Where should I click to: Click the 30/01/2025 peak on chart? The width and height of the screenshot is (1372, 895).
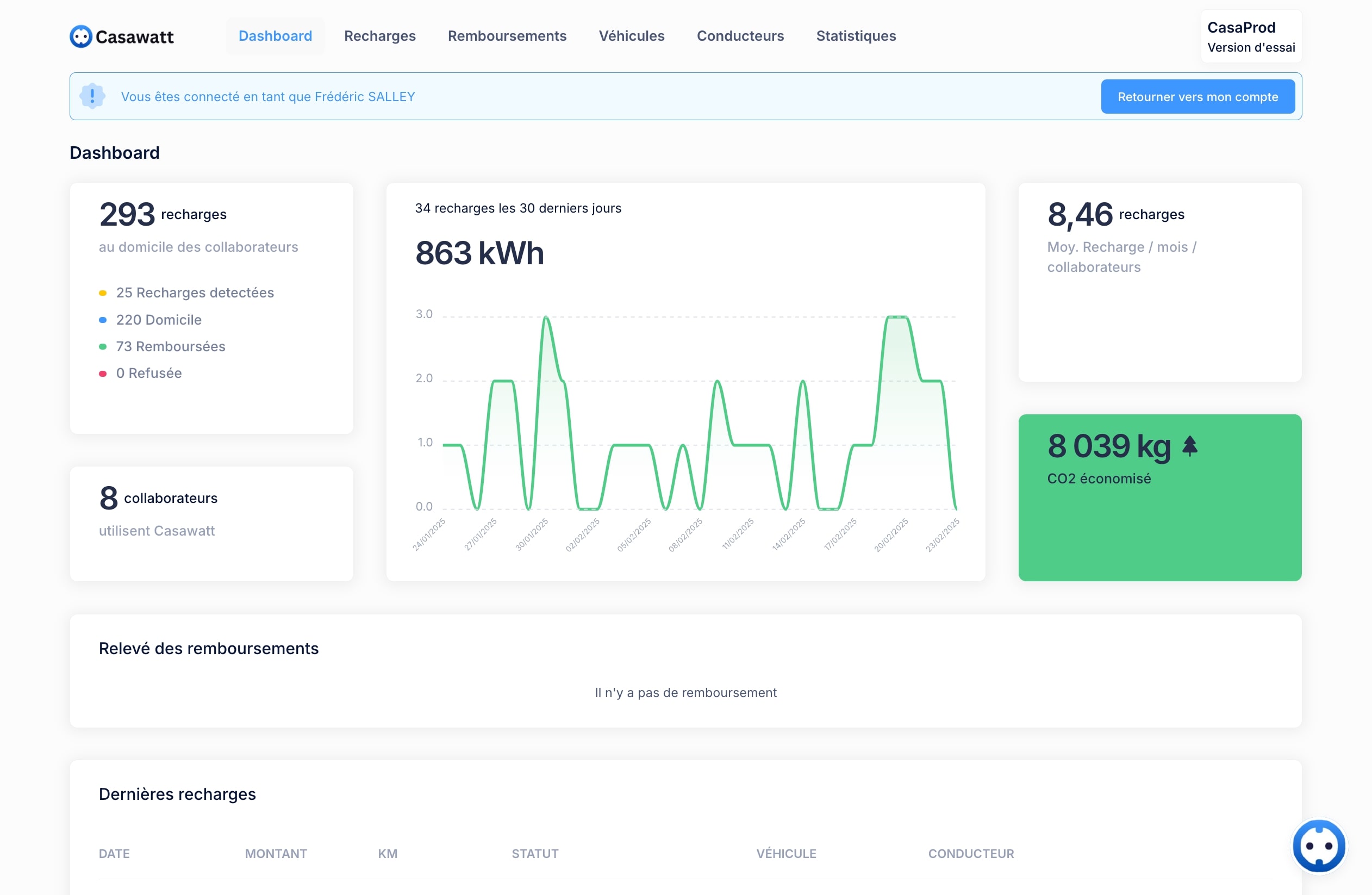pos(545,317)
